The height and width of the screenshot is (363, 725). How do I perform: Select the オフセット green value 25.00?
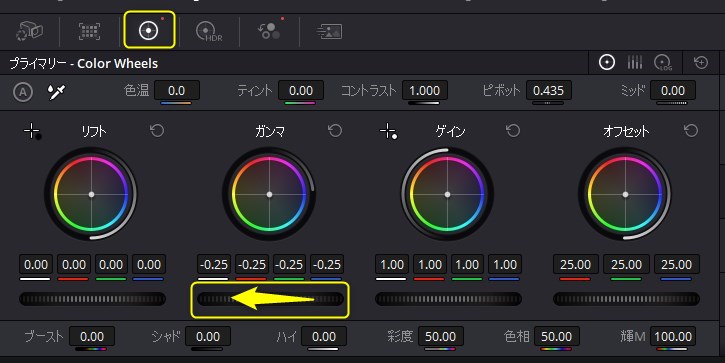tap(627, 265)
